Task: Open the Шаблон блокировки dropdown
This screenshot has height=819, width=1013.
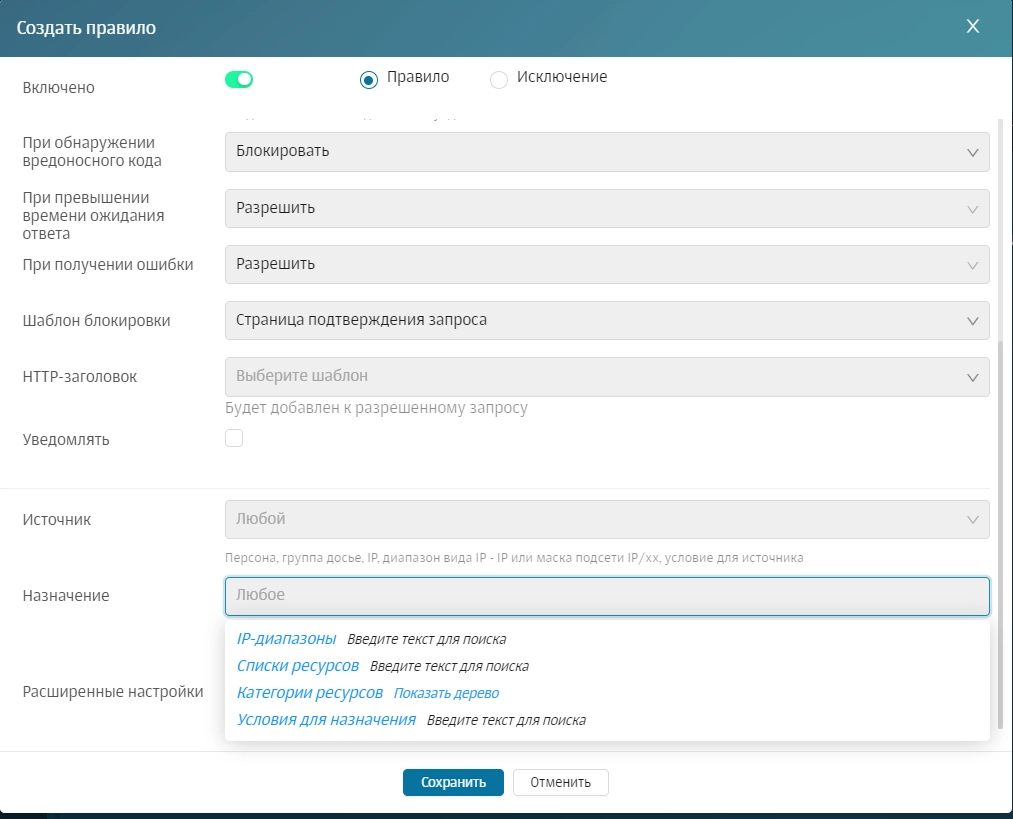Action: click(x=607, y=320)
